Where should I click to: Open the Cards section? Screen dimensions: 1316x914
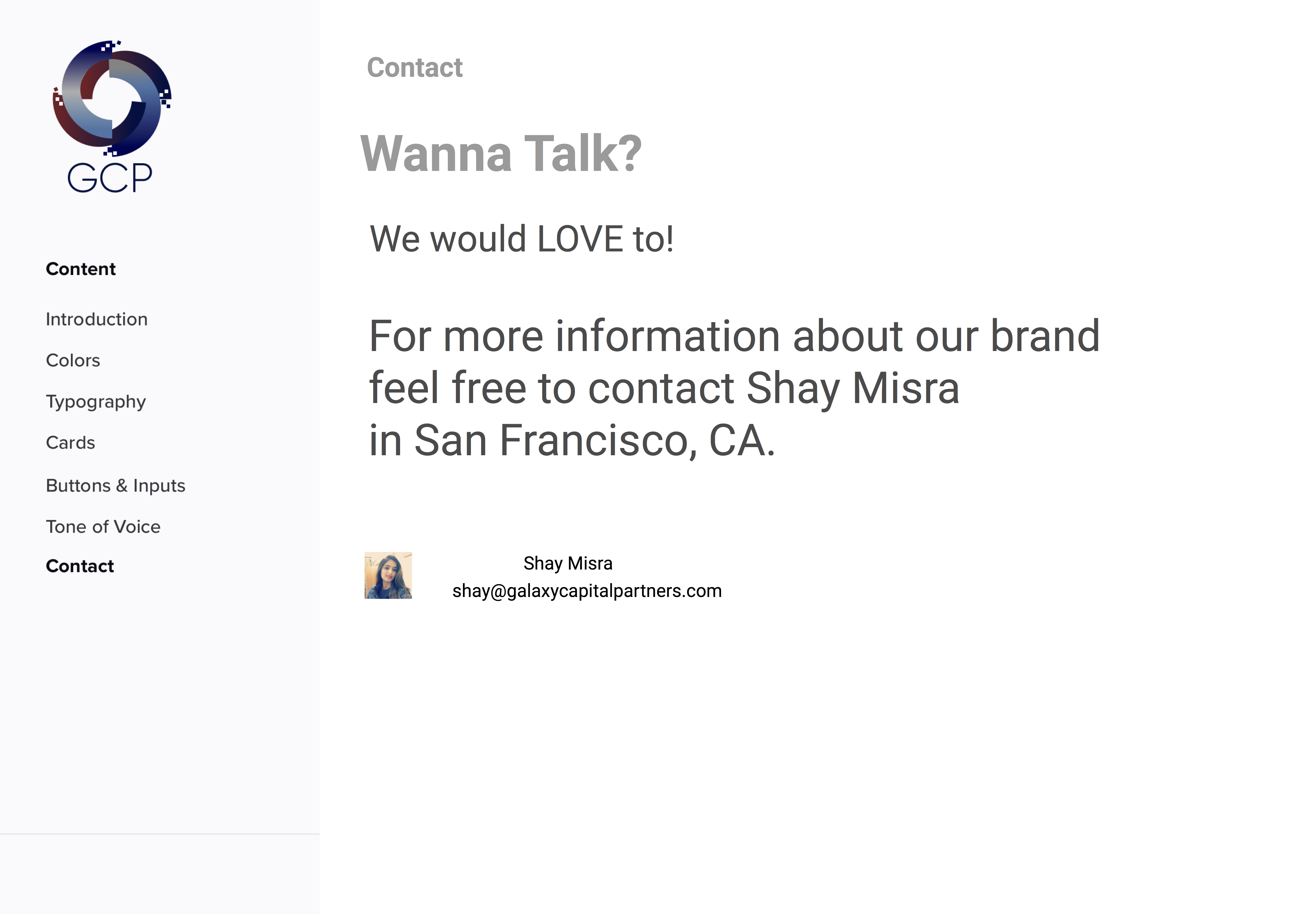[70, 443]
